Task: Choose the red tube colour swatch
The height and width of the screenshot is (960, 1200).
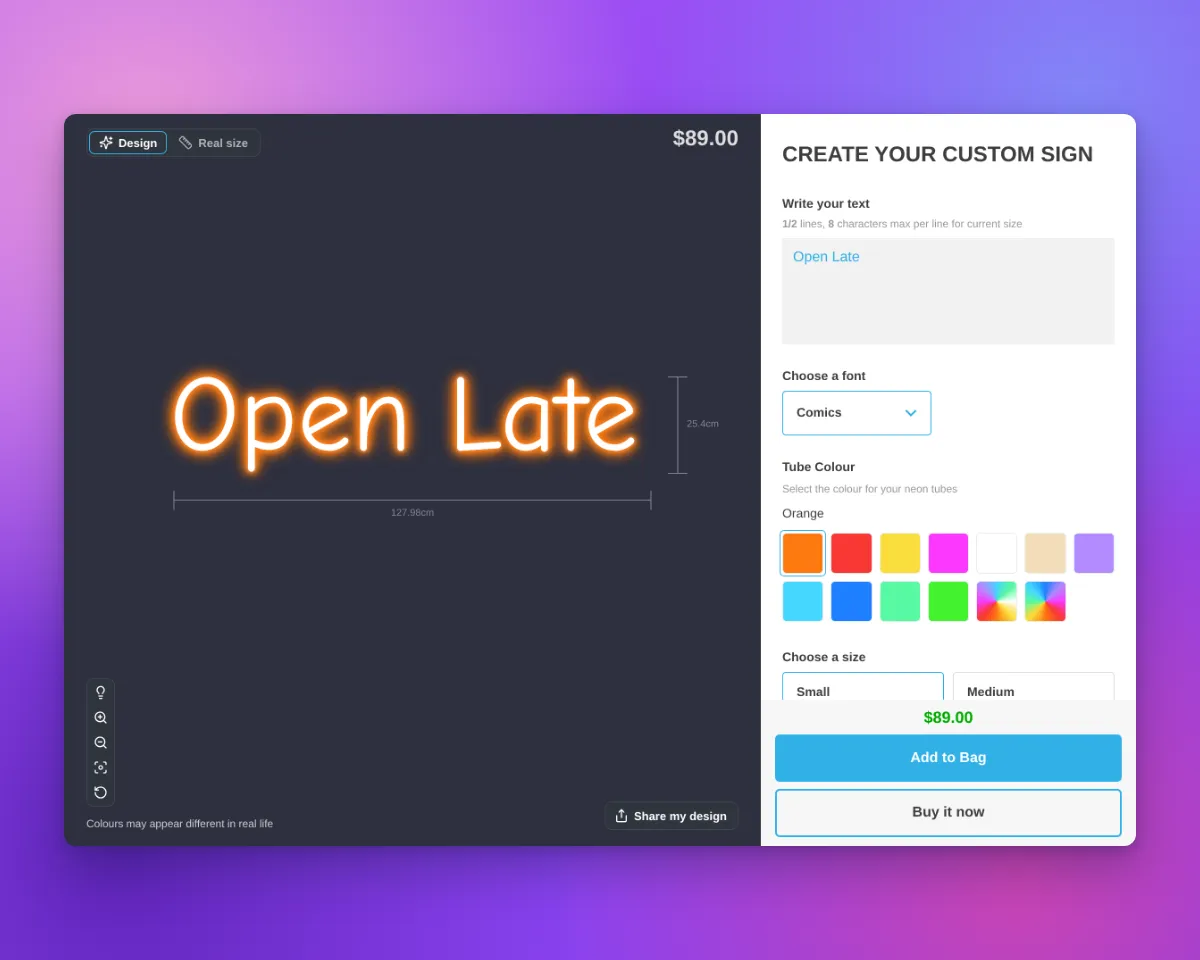Action: 851,553
